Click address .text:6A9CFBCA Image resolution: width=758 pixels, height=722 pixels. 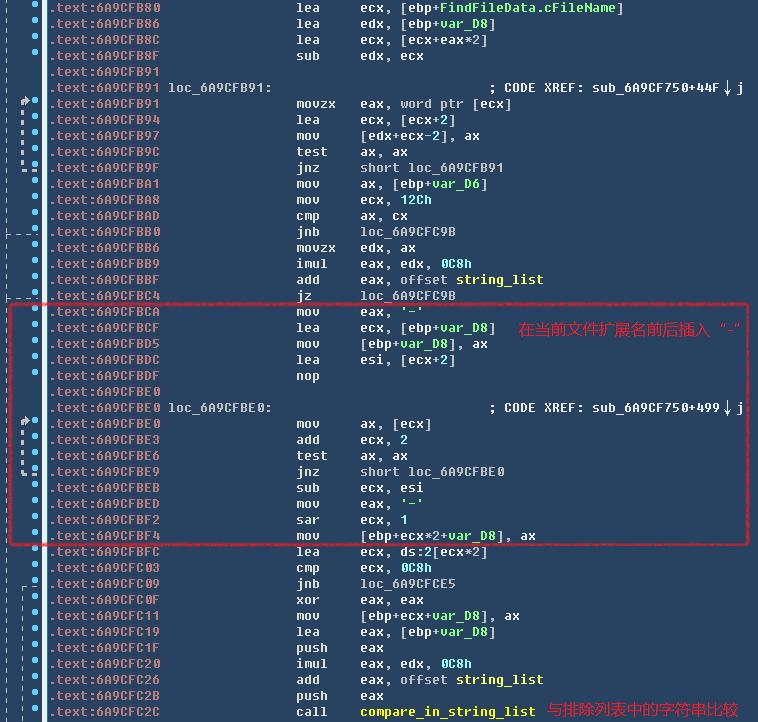tap(105, 312)
